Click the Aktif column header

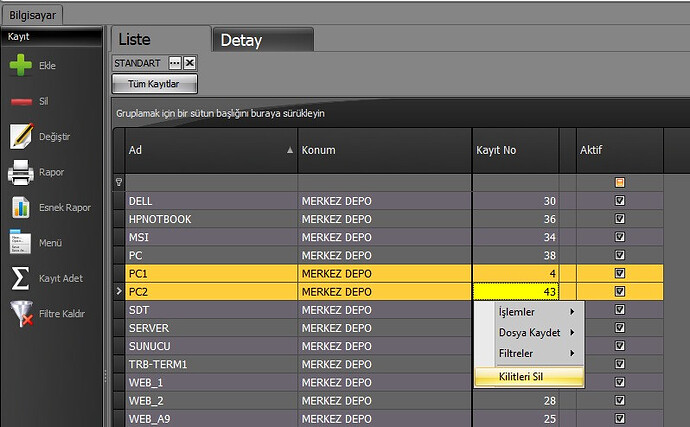coord(620,150)
